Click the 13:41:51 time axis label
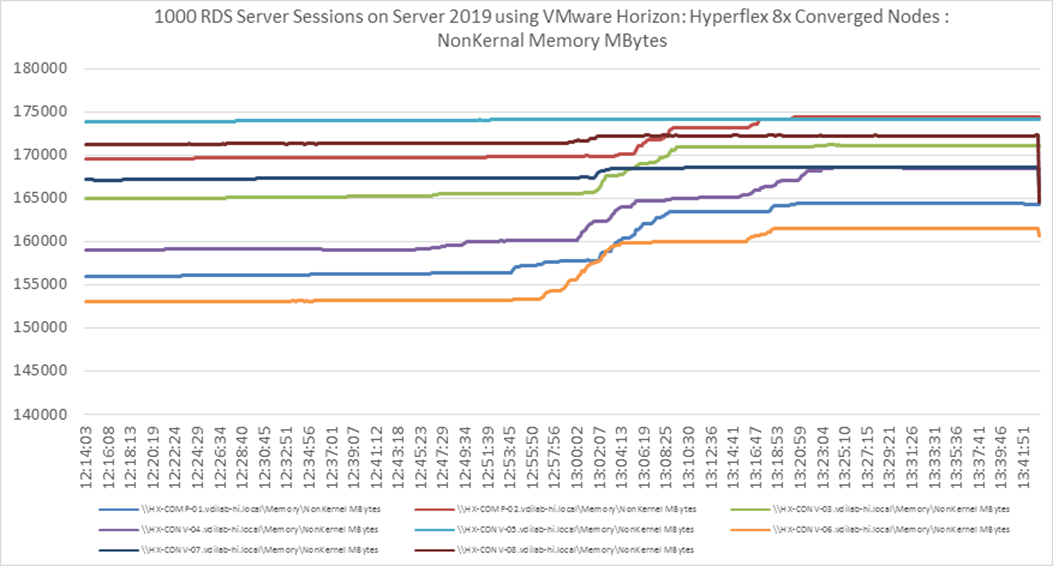1053x566 pixels. pyautogui.click(x=1023, y=457)
